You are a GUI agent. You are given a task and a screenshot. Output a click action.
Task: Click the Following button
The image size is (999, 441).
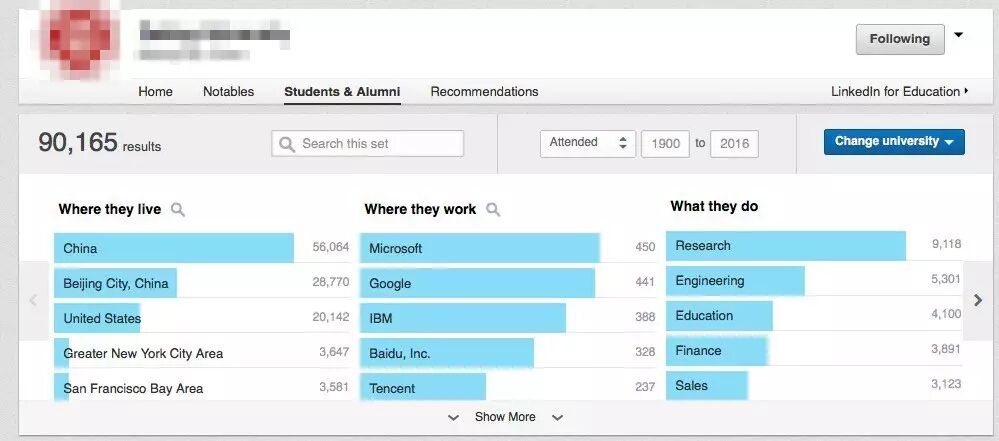pos(899,39)
